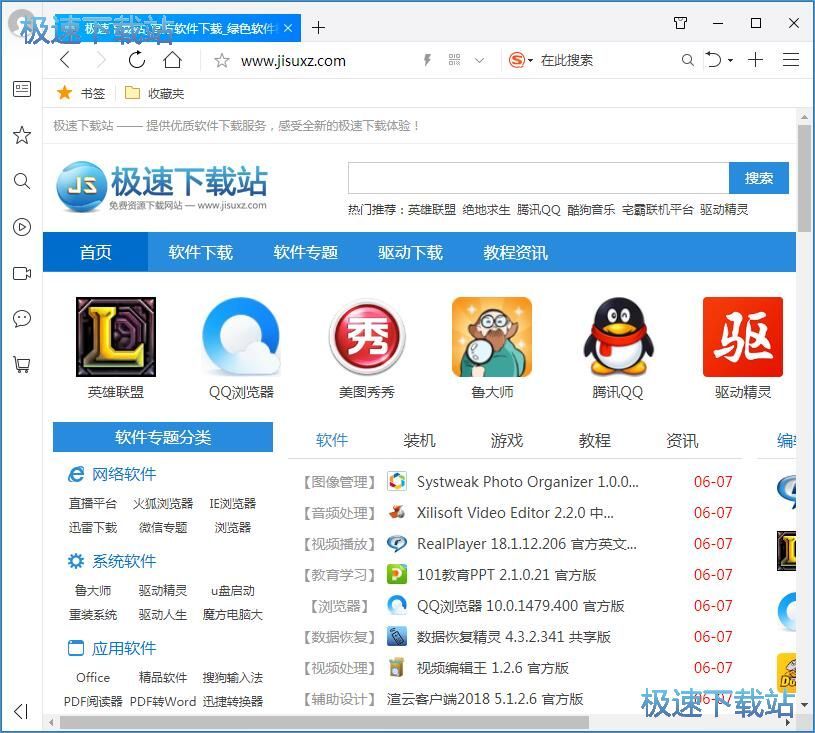Open the 软件专题 navigation tab

(x=306, y=252)
